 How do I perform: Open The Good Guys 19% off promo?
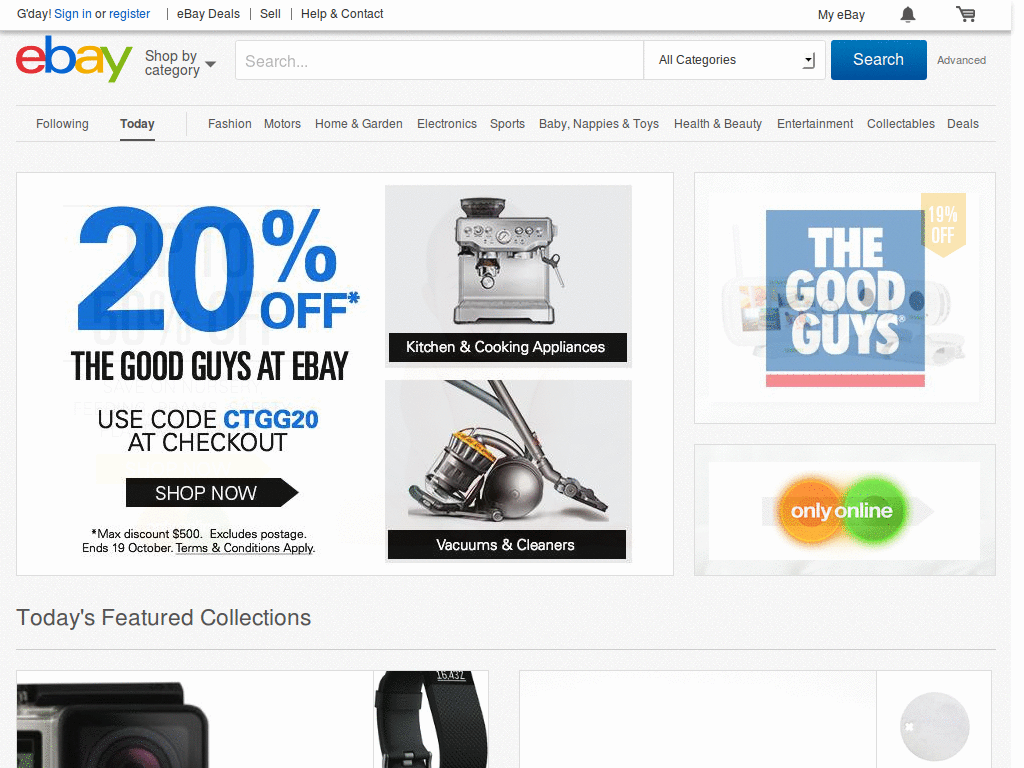click(844, 296)
